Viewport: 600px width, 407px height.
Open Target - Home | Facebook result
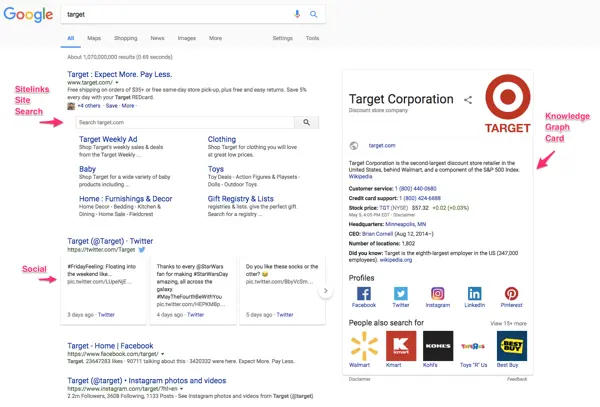tap(110, 346)
